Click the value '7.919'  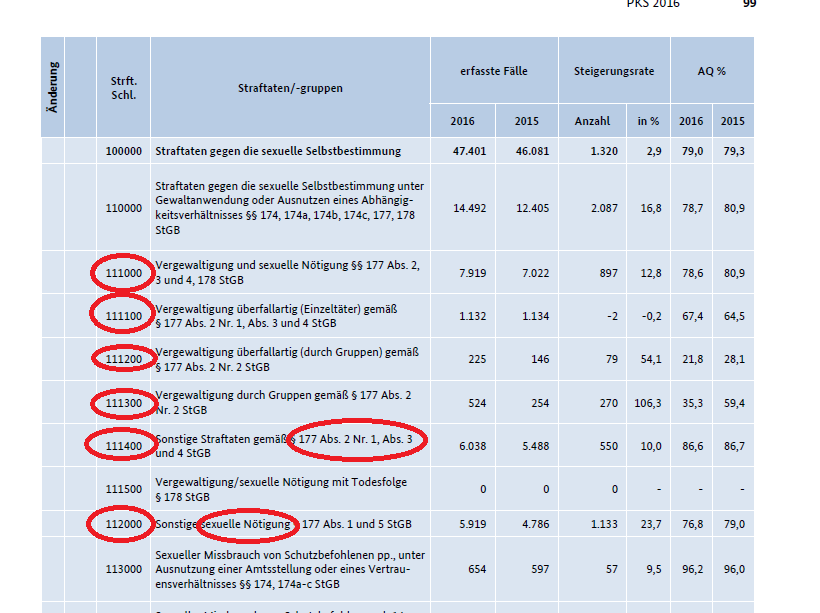(x=473, y=273)
